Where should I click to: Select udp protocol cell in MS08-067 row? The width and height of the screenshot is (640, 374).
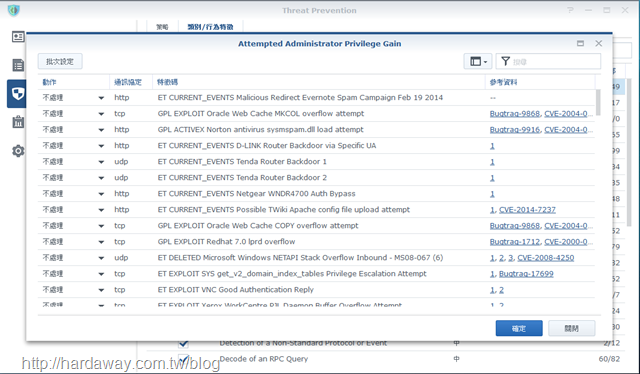click(x=121, y=258)
